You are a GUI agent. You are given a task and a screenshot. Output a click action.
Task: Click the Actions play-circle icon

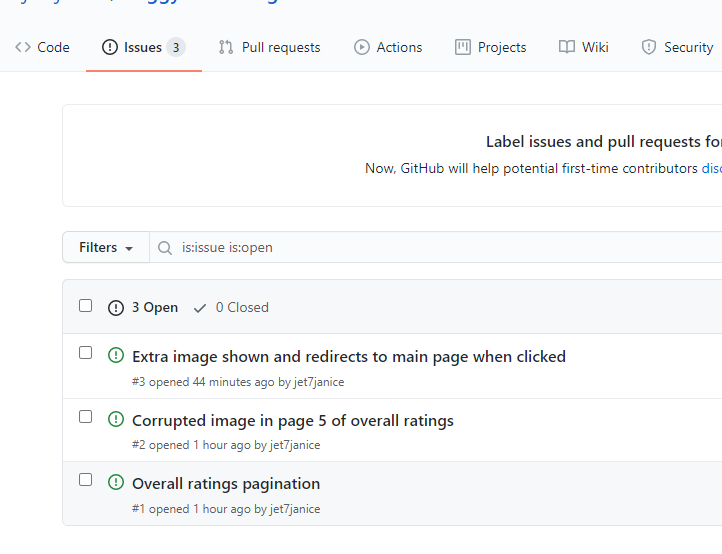click(362, 47)
